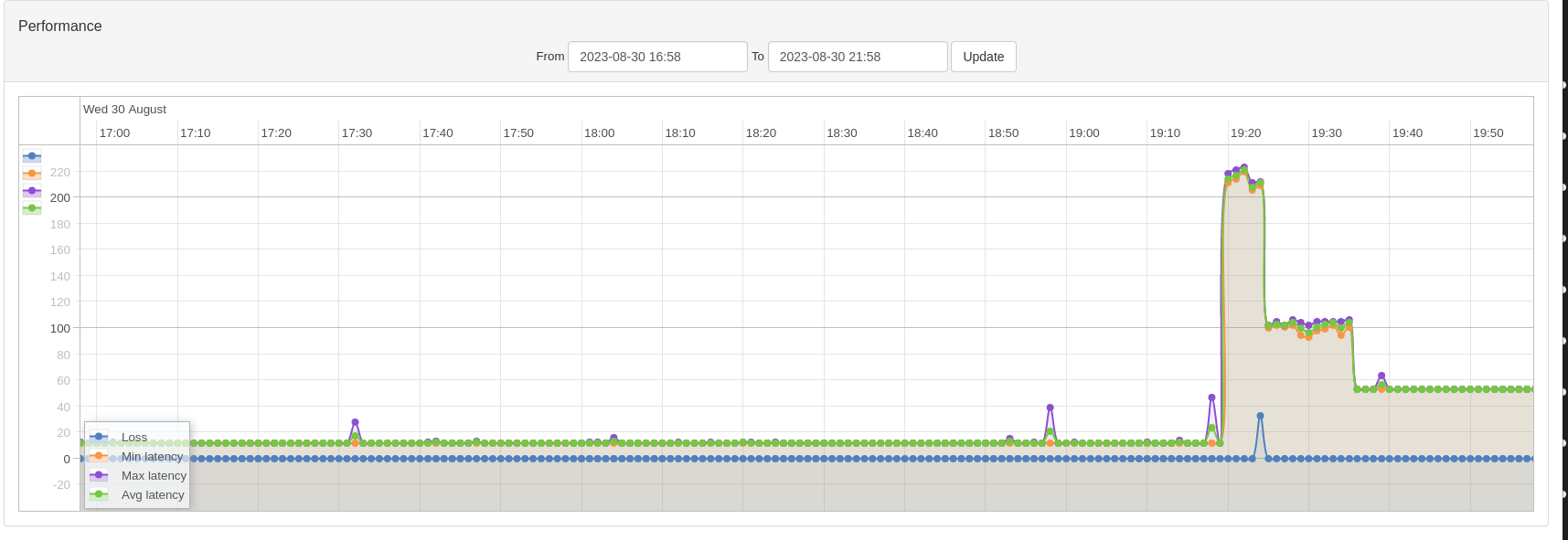This screenshot has height=540, width=1568.
Task: Click the green Avg latency icon at the y-axis
Action: [32, 208]
